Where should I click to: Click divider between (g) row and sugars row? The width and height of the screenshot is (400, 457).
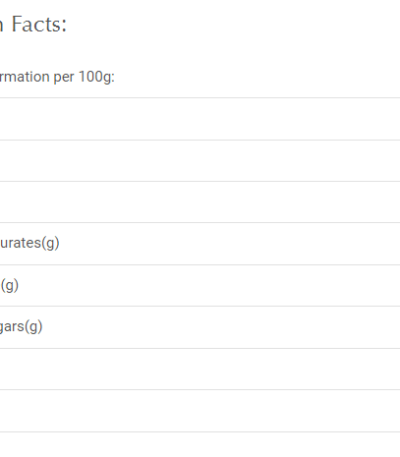[200, 306]
